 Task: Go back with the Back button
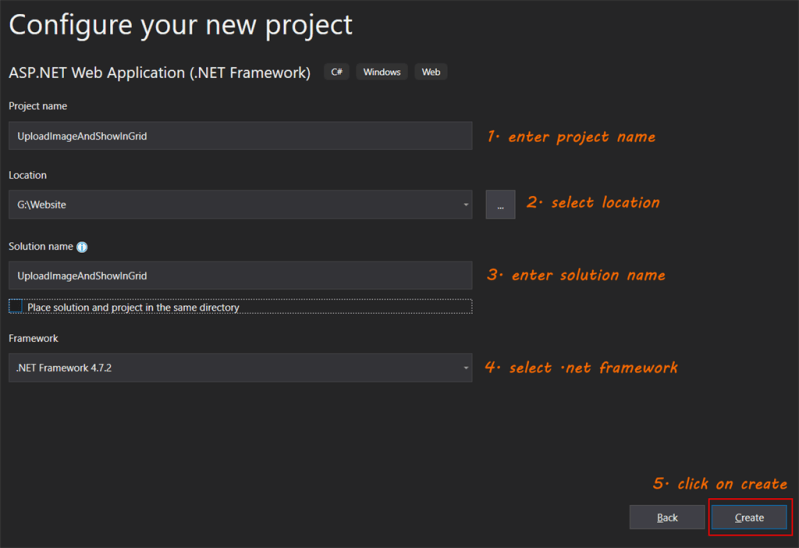pyautogui.click(x=667, y=517)
